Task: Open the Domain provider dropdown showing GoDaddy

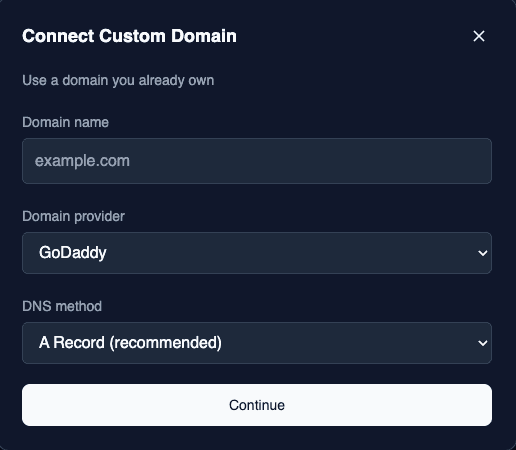Action: (257, 253)
